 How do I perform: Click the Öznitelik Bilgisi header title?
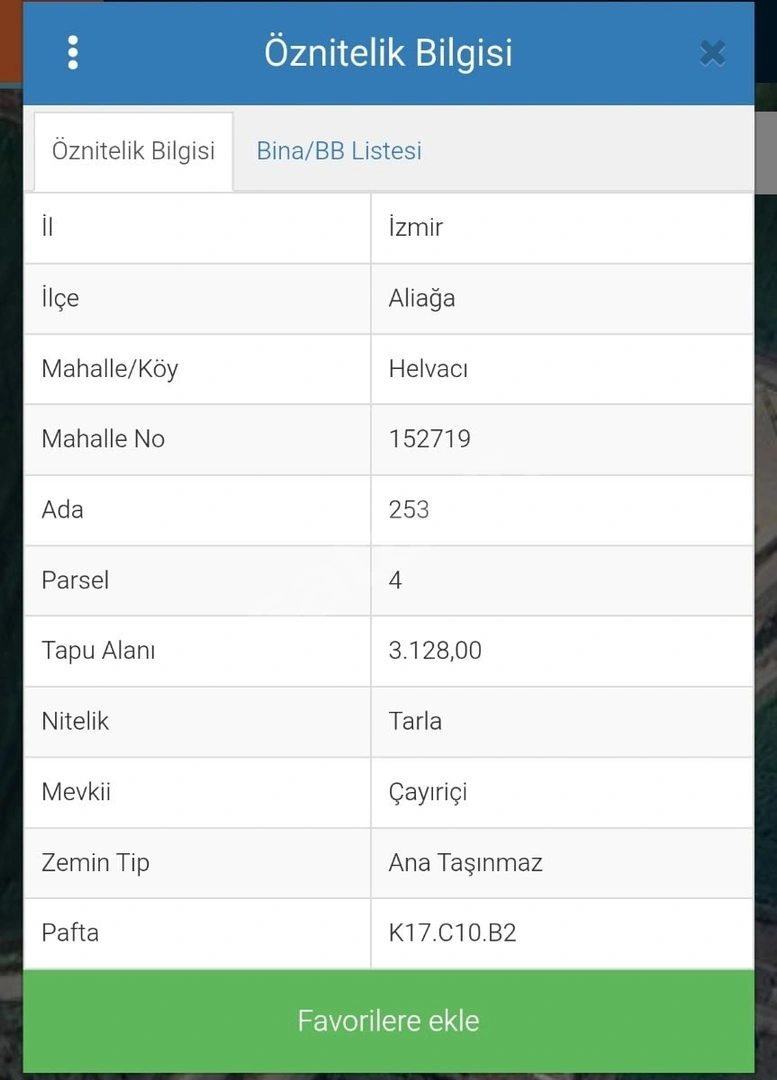point(388,53)
